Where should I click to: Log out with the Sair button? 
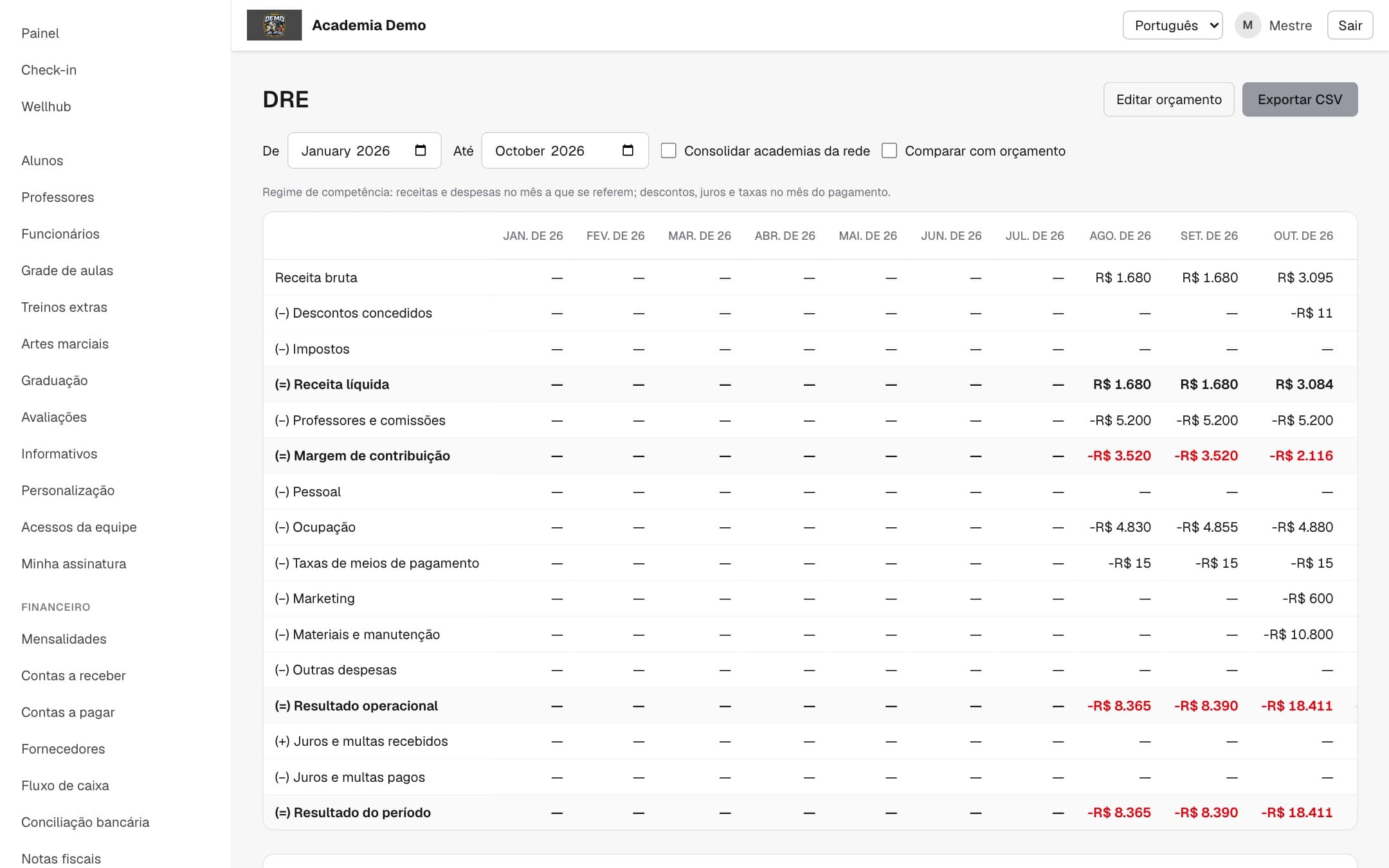point(1350,25)
